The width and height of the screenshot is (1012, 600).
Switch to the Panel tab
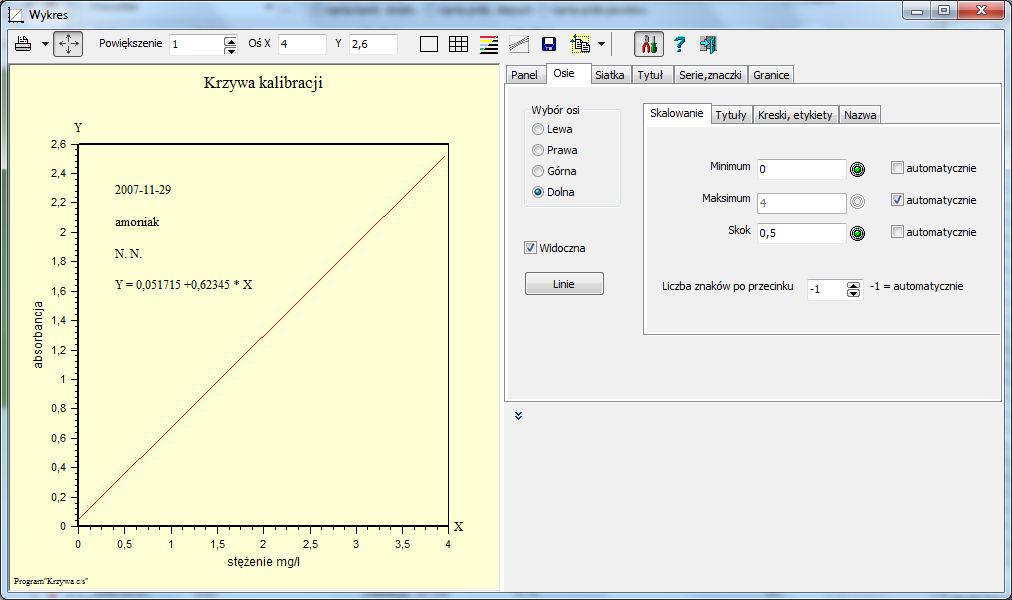[524, 75]
